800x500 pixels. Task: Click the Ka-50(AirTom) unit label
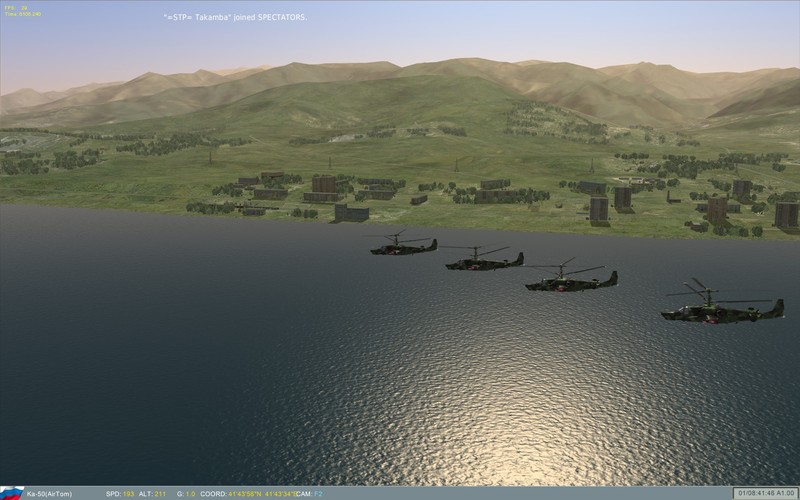[x=49, y=494]
